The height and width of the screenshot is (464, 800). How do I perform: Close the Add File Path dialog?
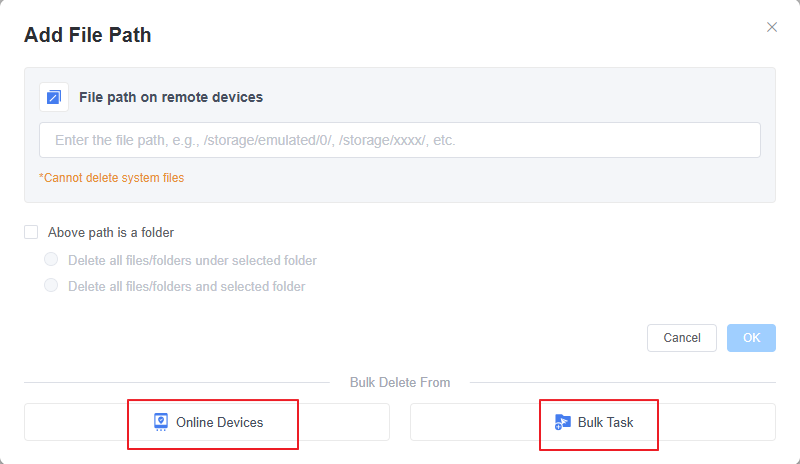click(772, 27)
